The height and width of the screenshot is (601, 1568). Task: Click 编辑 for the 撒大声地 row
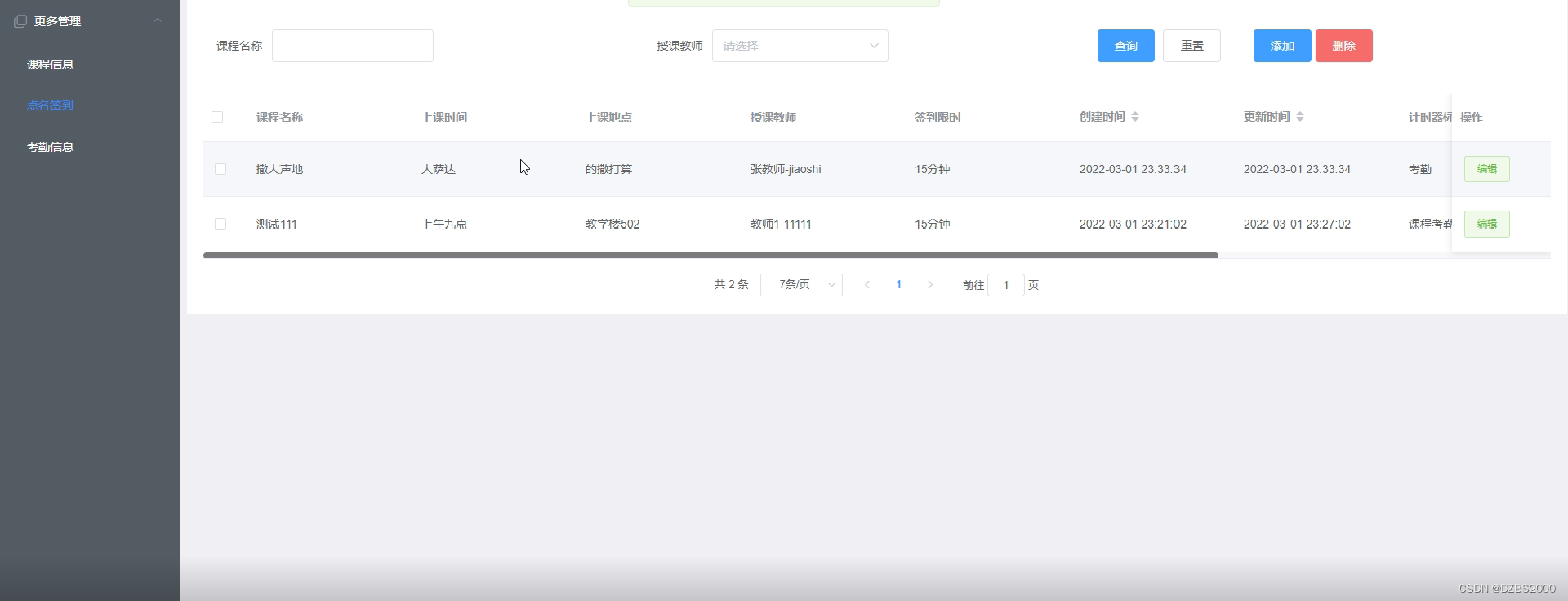pyautogui.click(x=1487, y=169)
